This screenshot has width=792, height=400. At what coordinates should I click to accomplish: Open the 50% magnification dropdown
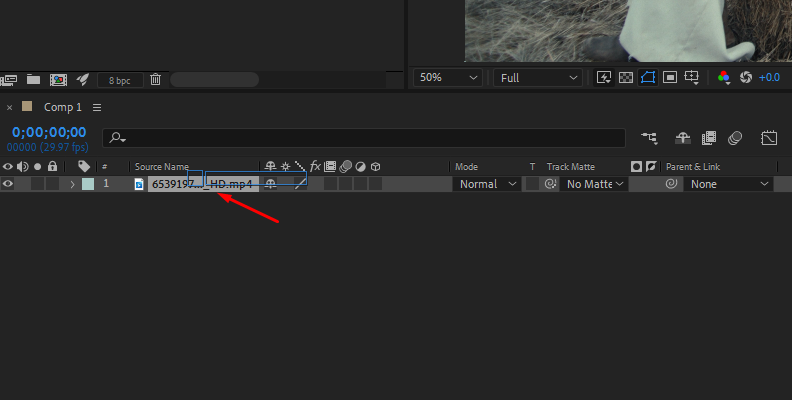pyautogui.click(x=447, y=77)
